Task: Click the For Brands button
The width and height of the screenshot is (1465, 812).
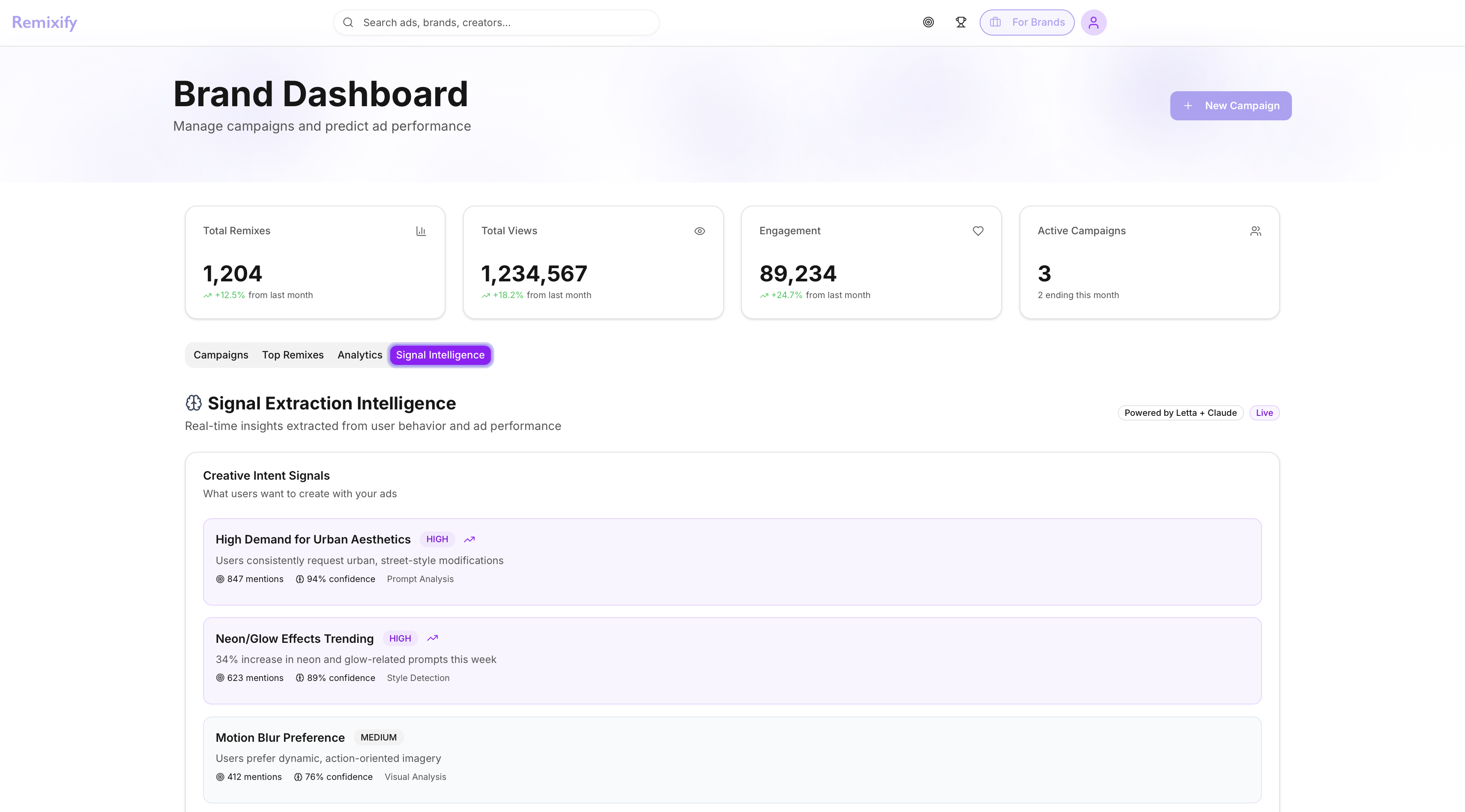Action: [1026, 23]
